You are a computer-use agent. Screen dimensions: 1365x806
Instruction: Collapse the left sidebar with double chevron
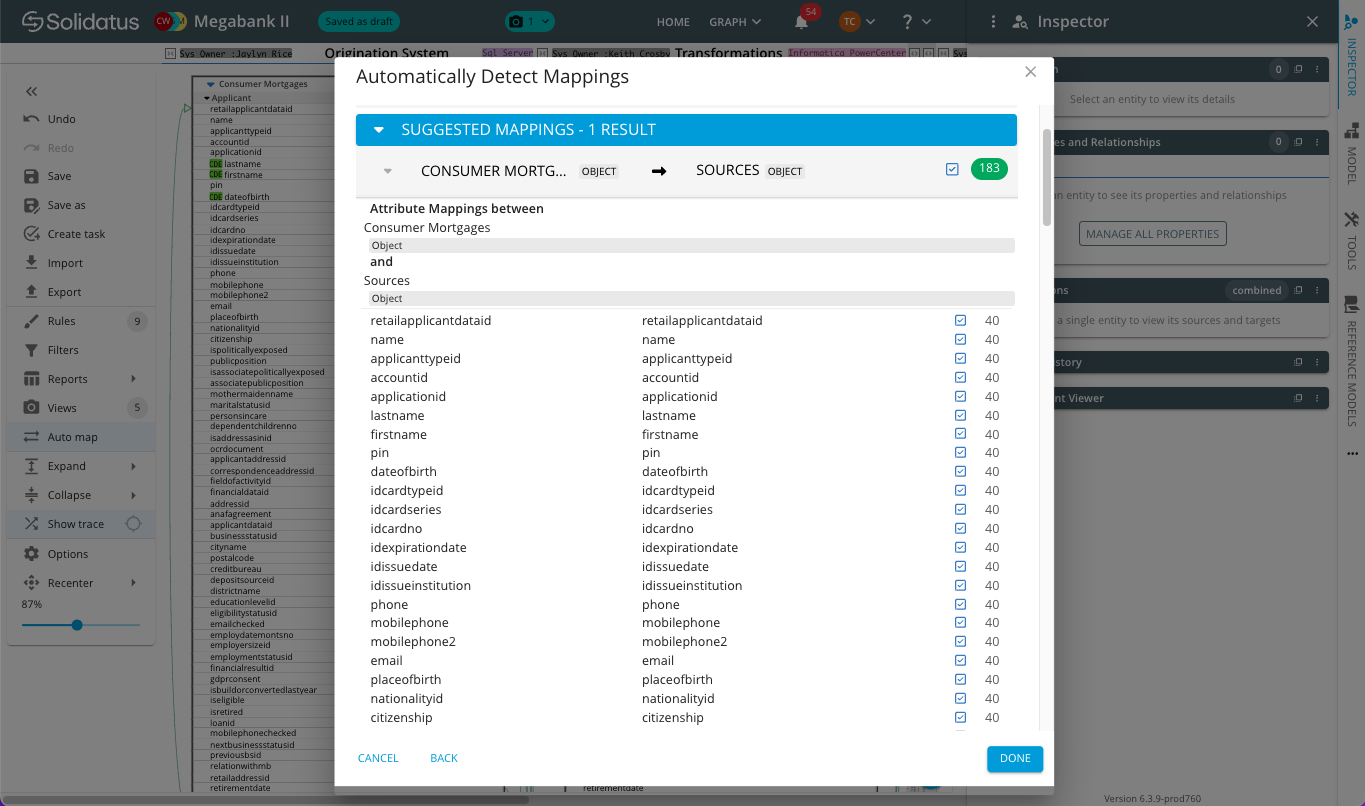tap(31, 91)
